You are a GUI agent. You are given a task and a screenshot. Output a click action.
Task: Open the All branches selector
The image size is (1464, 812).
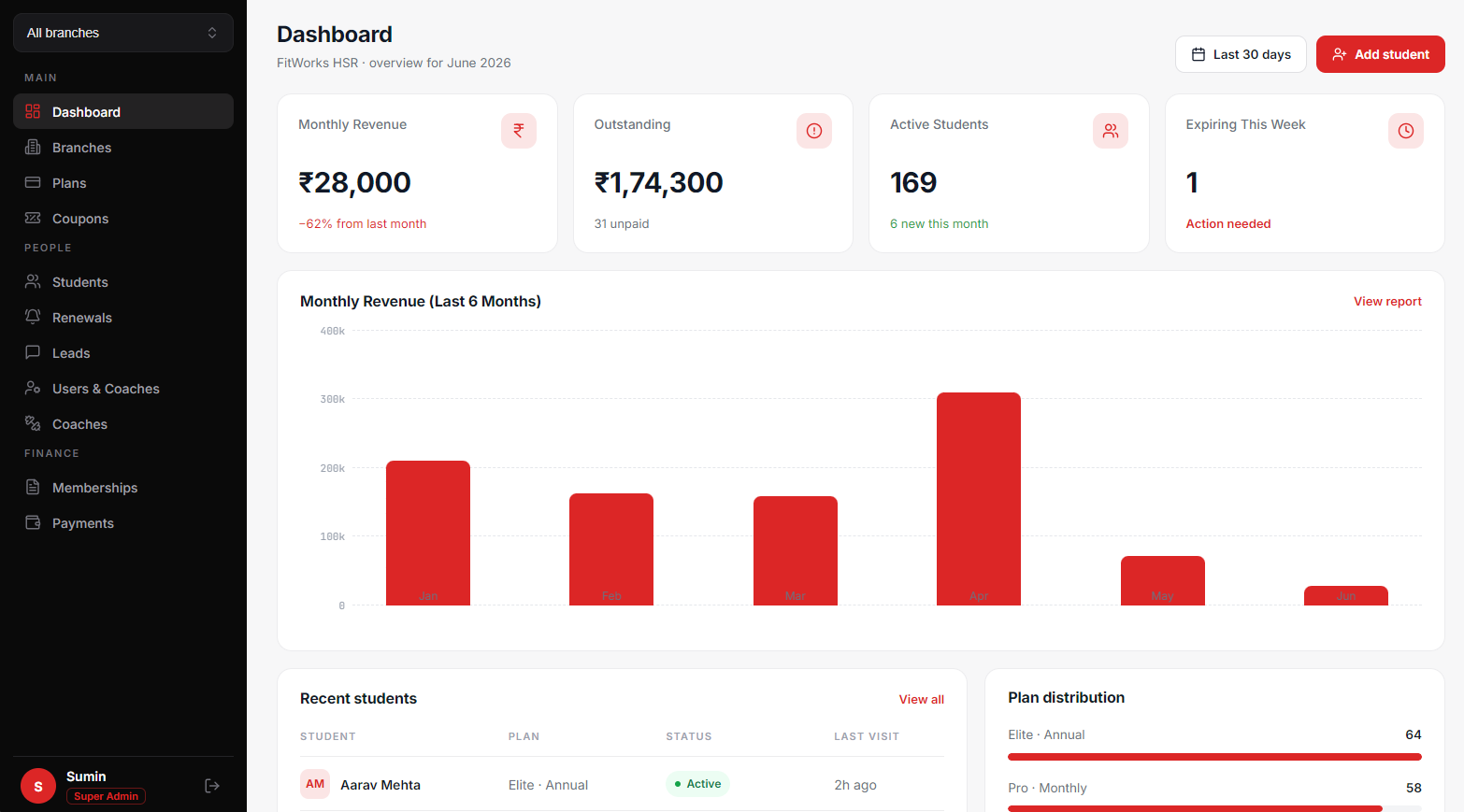(123, 33)
